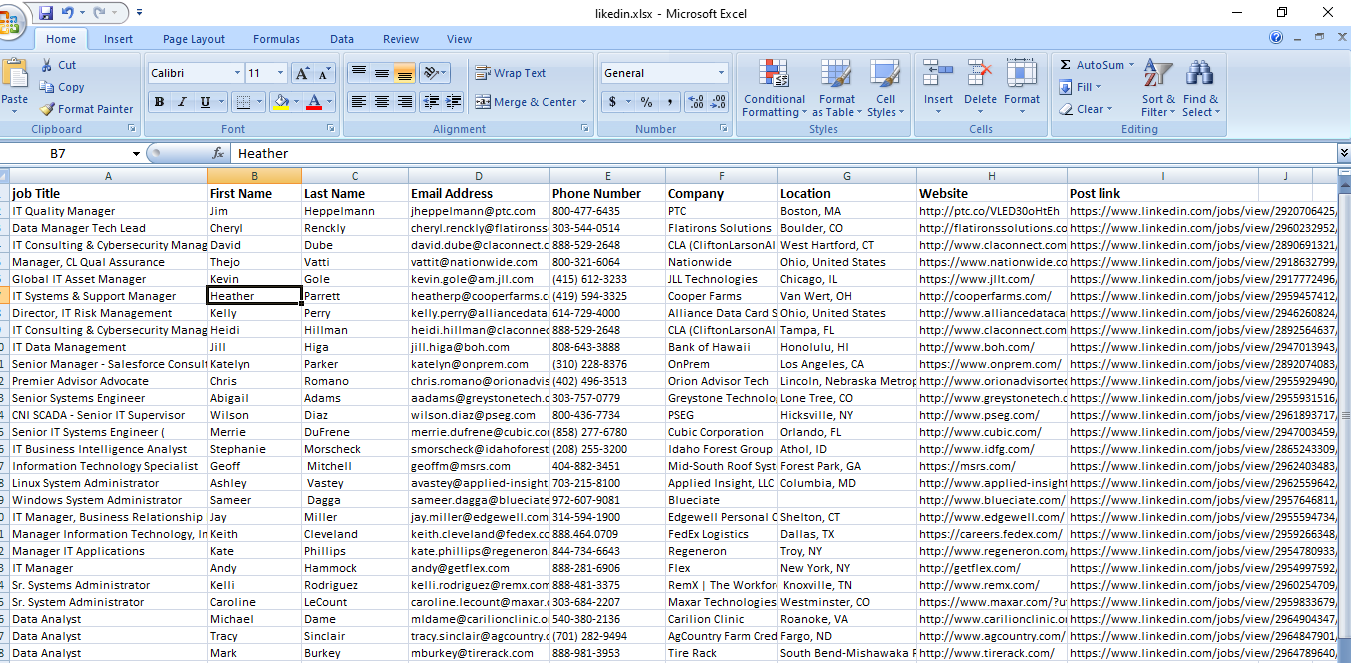This screenshot has width=1351, height=663.
Task: Cut the selected cell
Action: coord(58,65)
